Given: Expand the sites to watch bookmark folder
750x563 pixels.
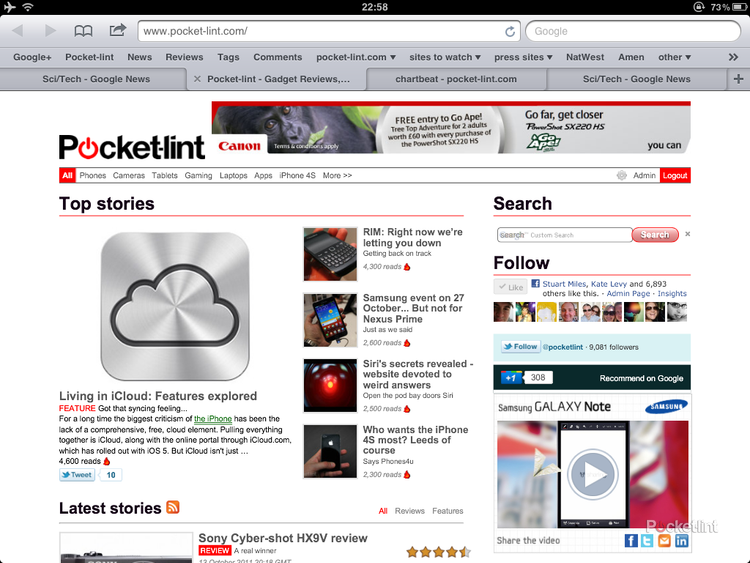Looking at the screenshot, I should pyautogui.click(x=445, y=57).
